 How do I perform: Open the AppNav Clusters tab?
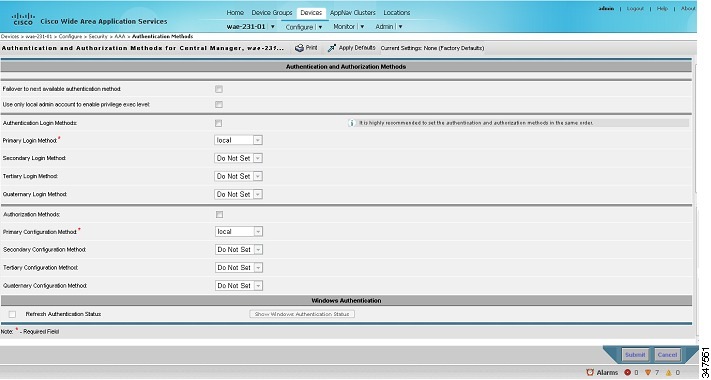352,13
